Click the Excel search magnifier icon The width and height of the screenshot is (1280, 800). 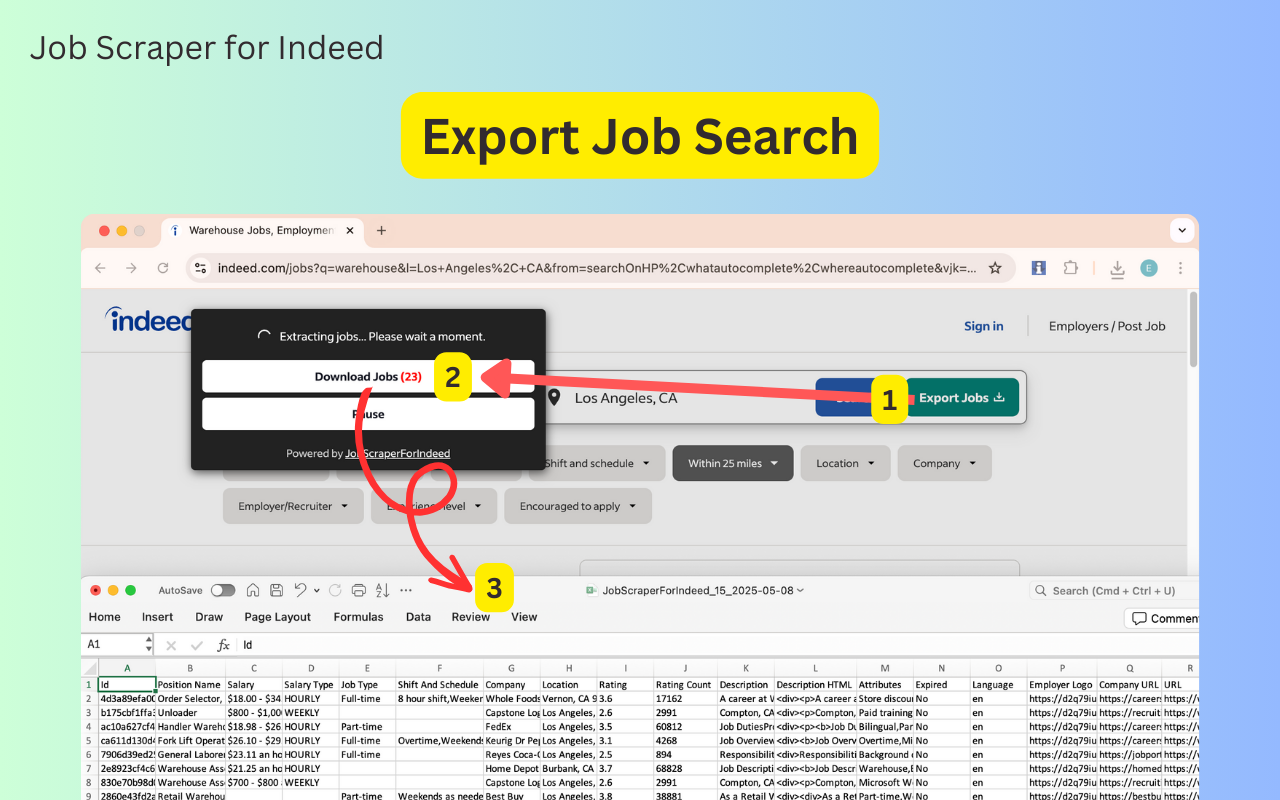point(1041,591)
